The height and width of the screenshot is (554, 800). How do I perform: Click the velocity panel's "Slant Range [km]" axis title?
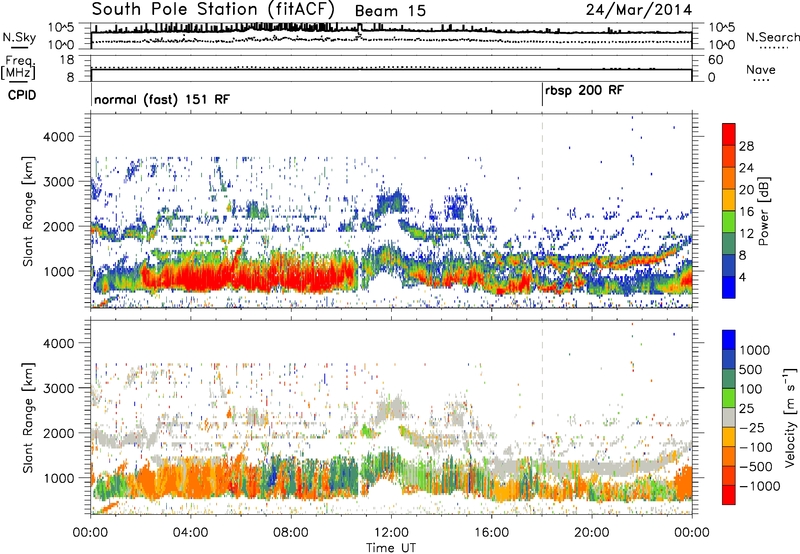point(28,418)
